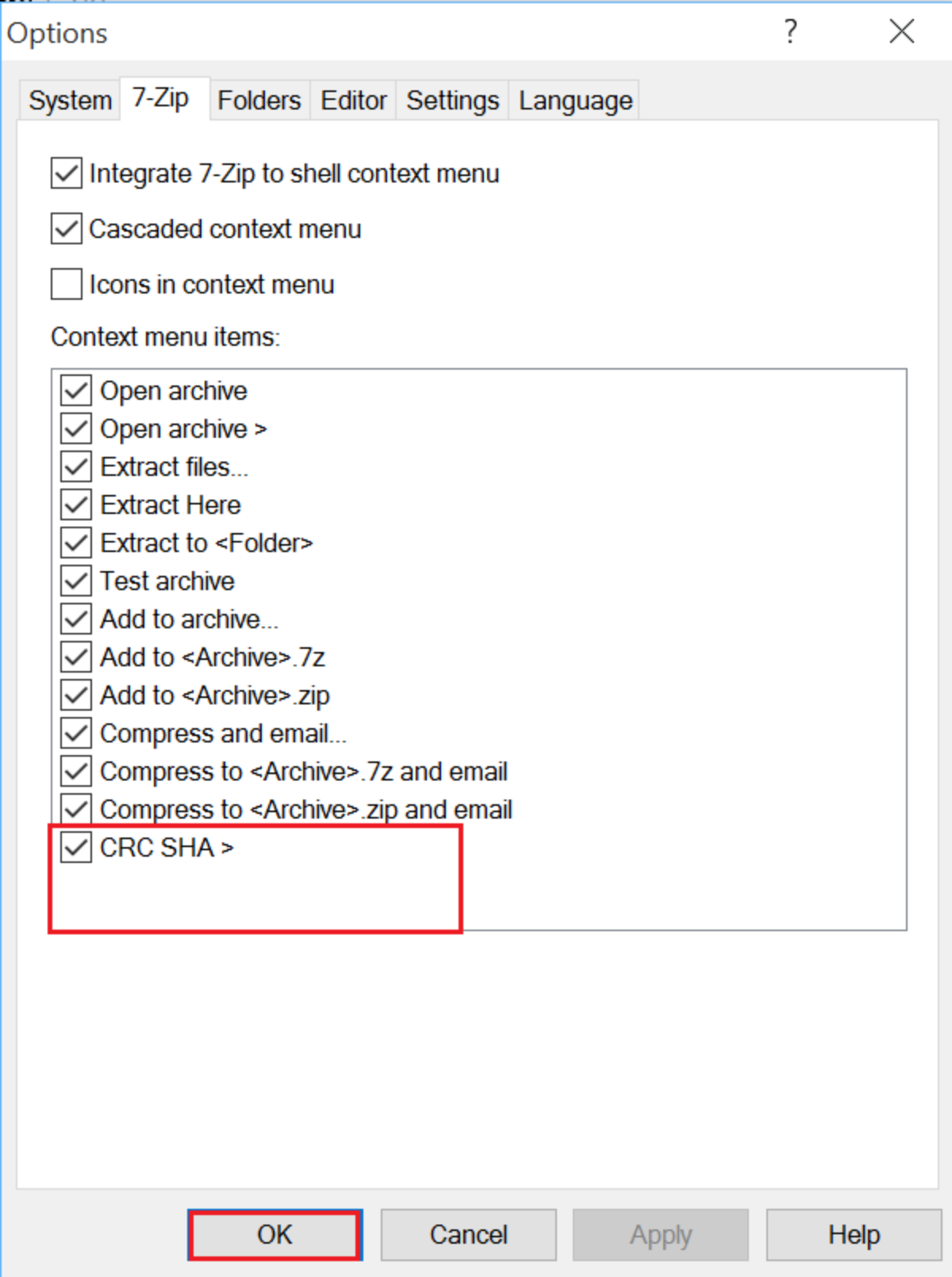The height and width of the screenshot is (1277, 952).
Task: Close the Options dialog window
Action: point(901,32)
